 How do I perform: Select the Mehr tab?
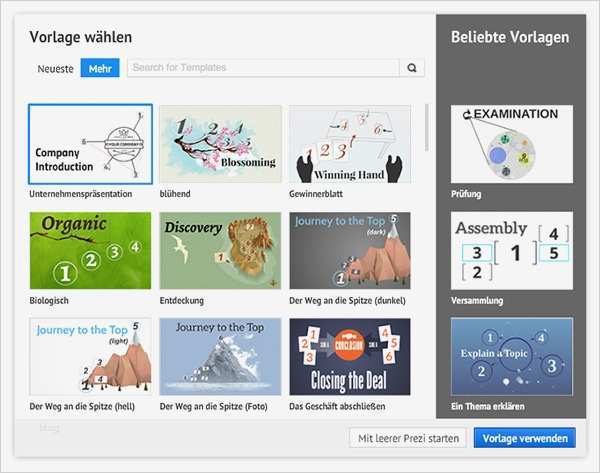tap(100, 68)
